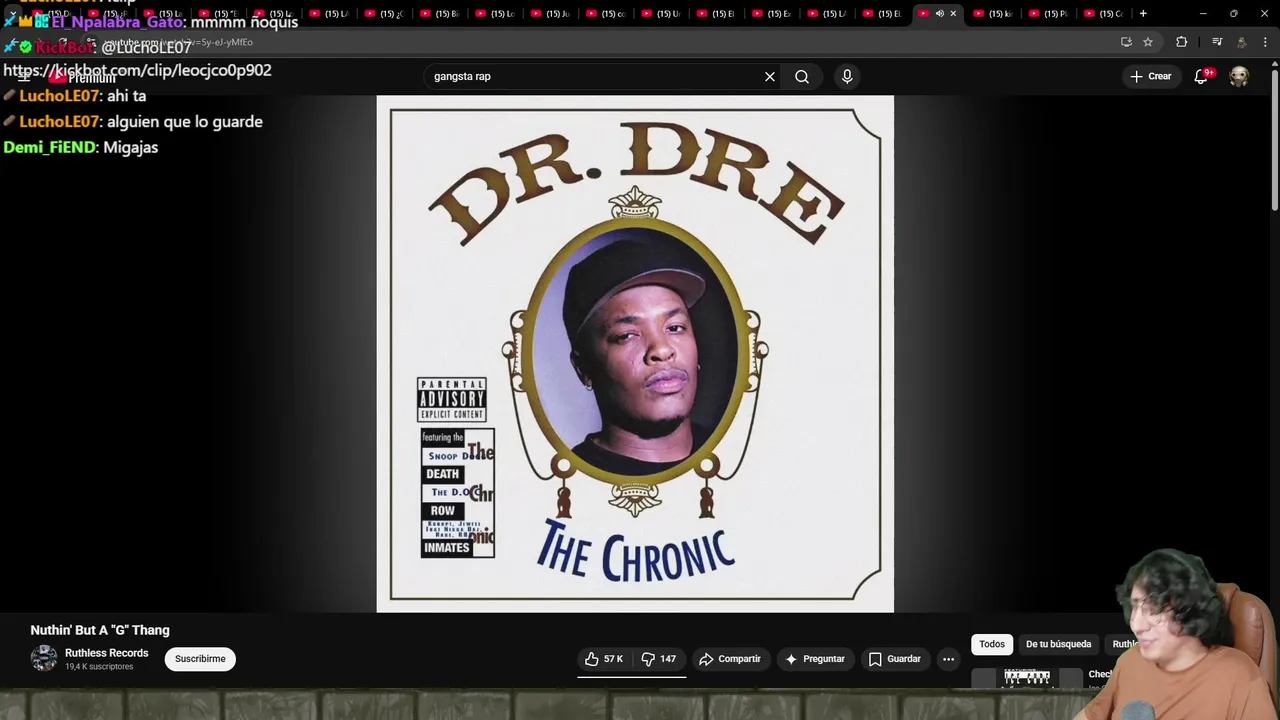
Task: Switch to the "(15) Ur" browser tab
Action: [660, 13]
